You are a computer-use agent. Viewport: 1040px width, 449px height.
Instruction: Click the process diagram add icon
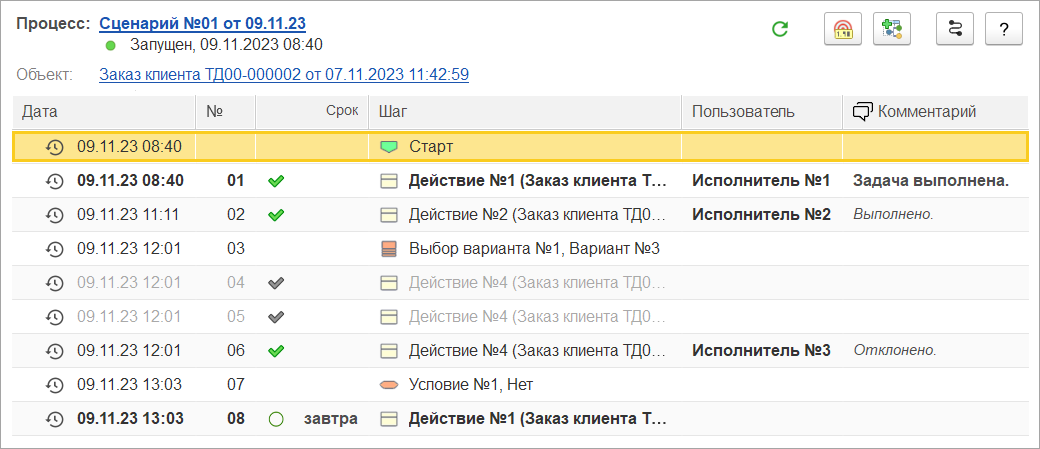tap(892, 29)
